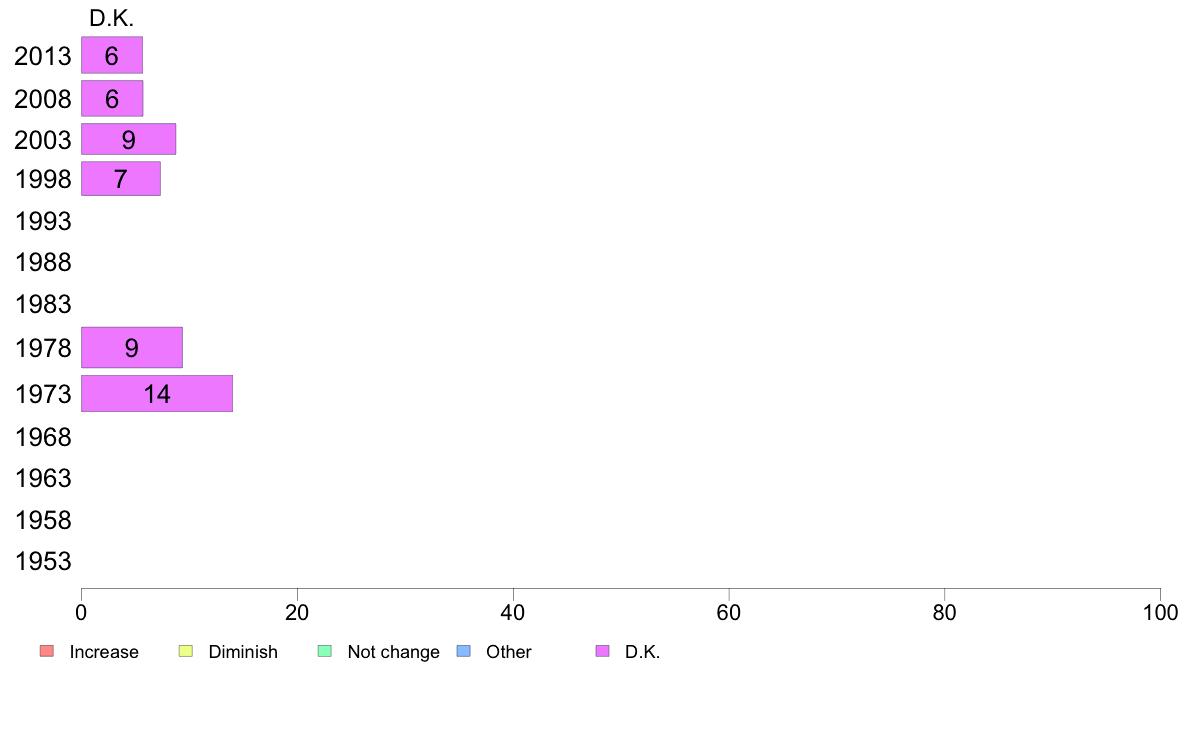Click the 1953 year label
This screenshot has height=736, width=1188.
pos(43,562)
